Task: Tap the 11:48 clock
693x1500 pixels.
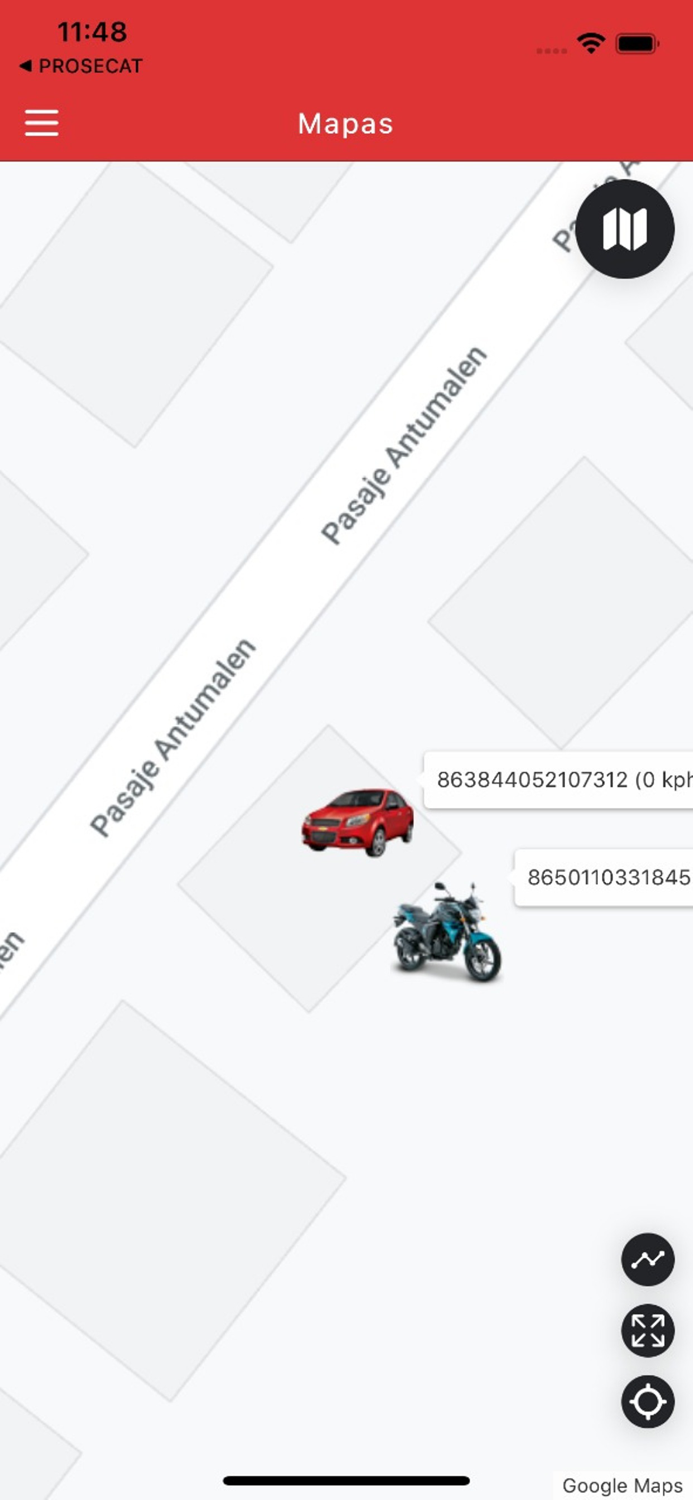Action: (92, 32)
